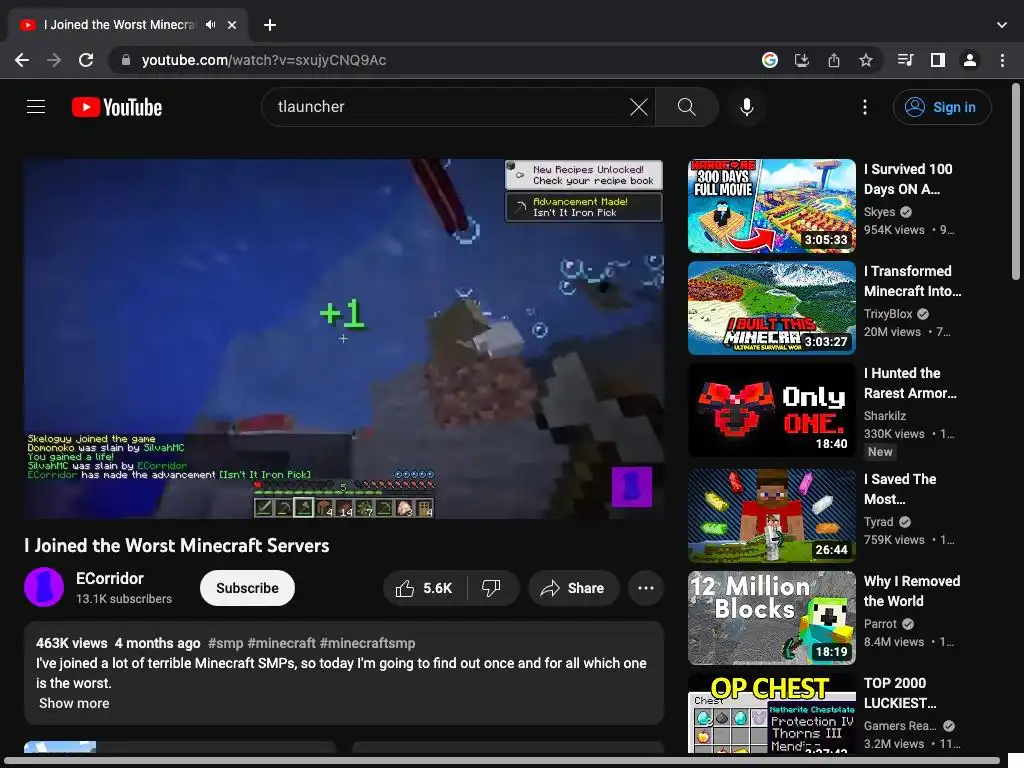Go to the YouTube home logo
Image resolution: width=1024 pixels, height=768 pixels.
coord(117,107)
